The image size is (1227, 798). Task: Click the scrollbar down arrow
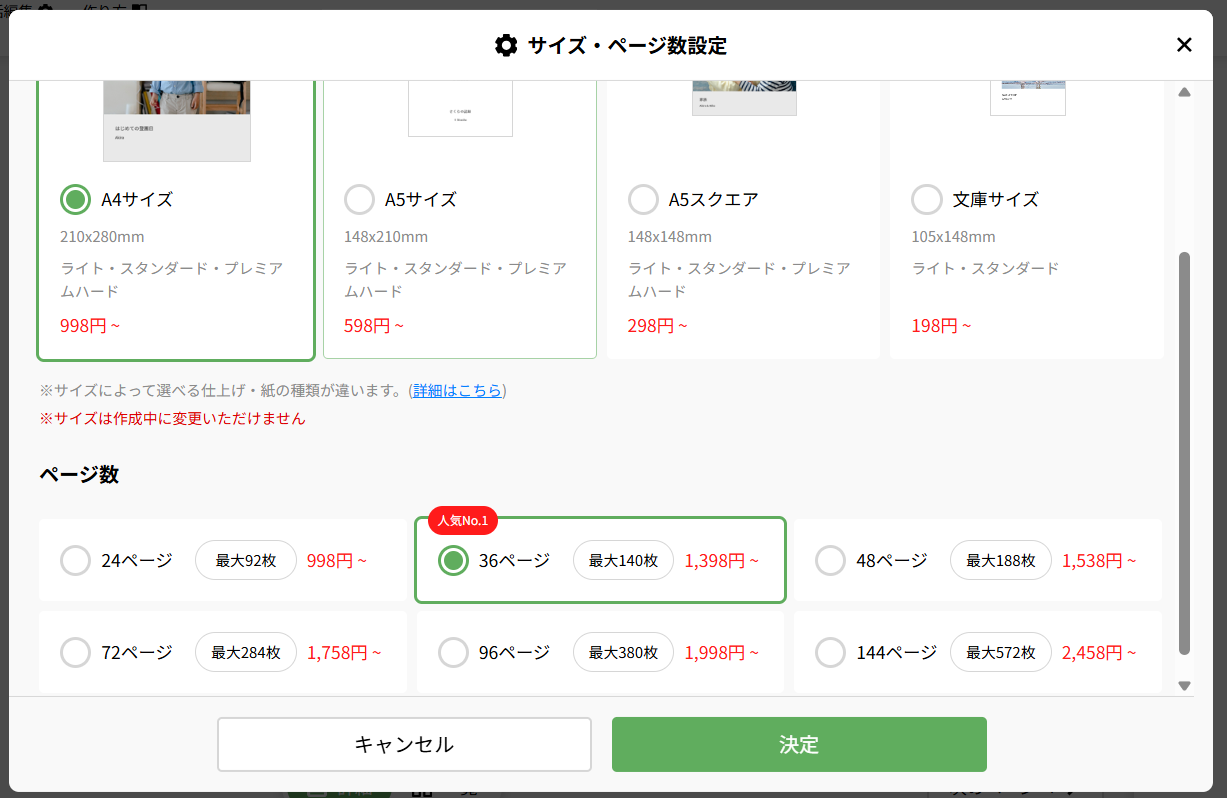(1185, 686)
